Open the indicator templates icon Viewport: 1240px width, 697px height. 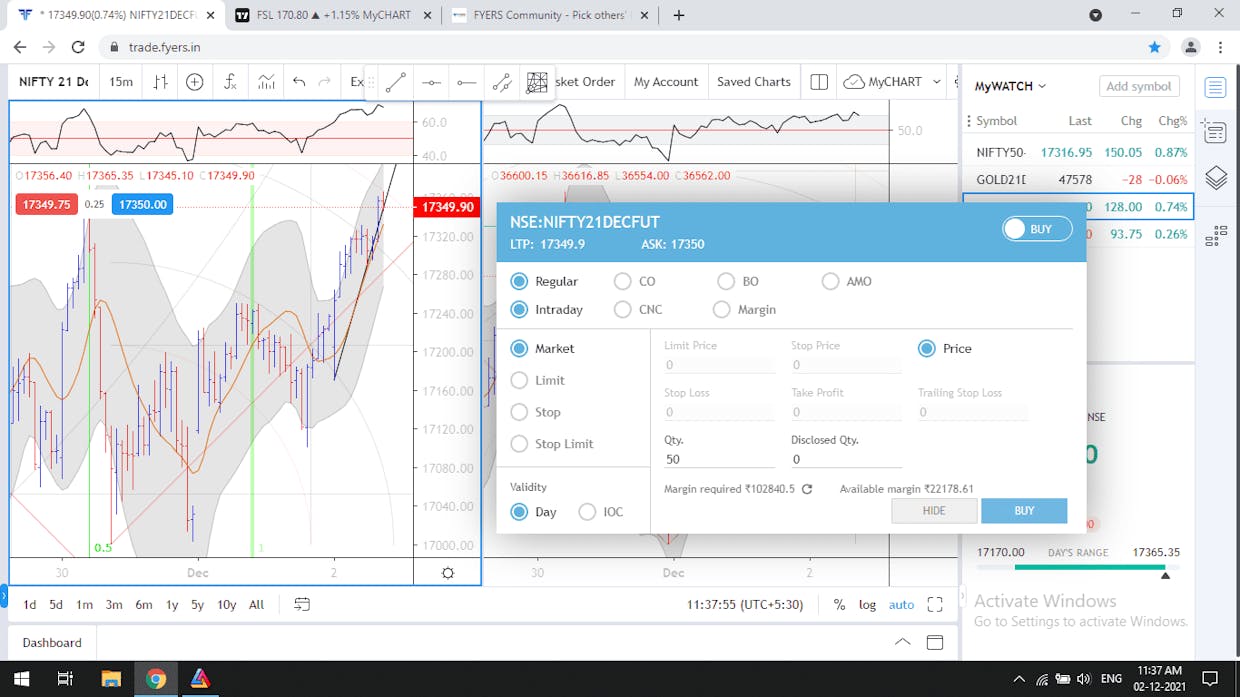(266, 82)
